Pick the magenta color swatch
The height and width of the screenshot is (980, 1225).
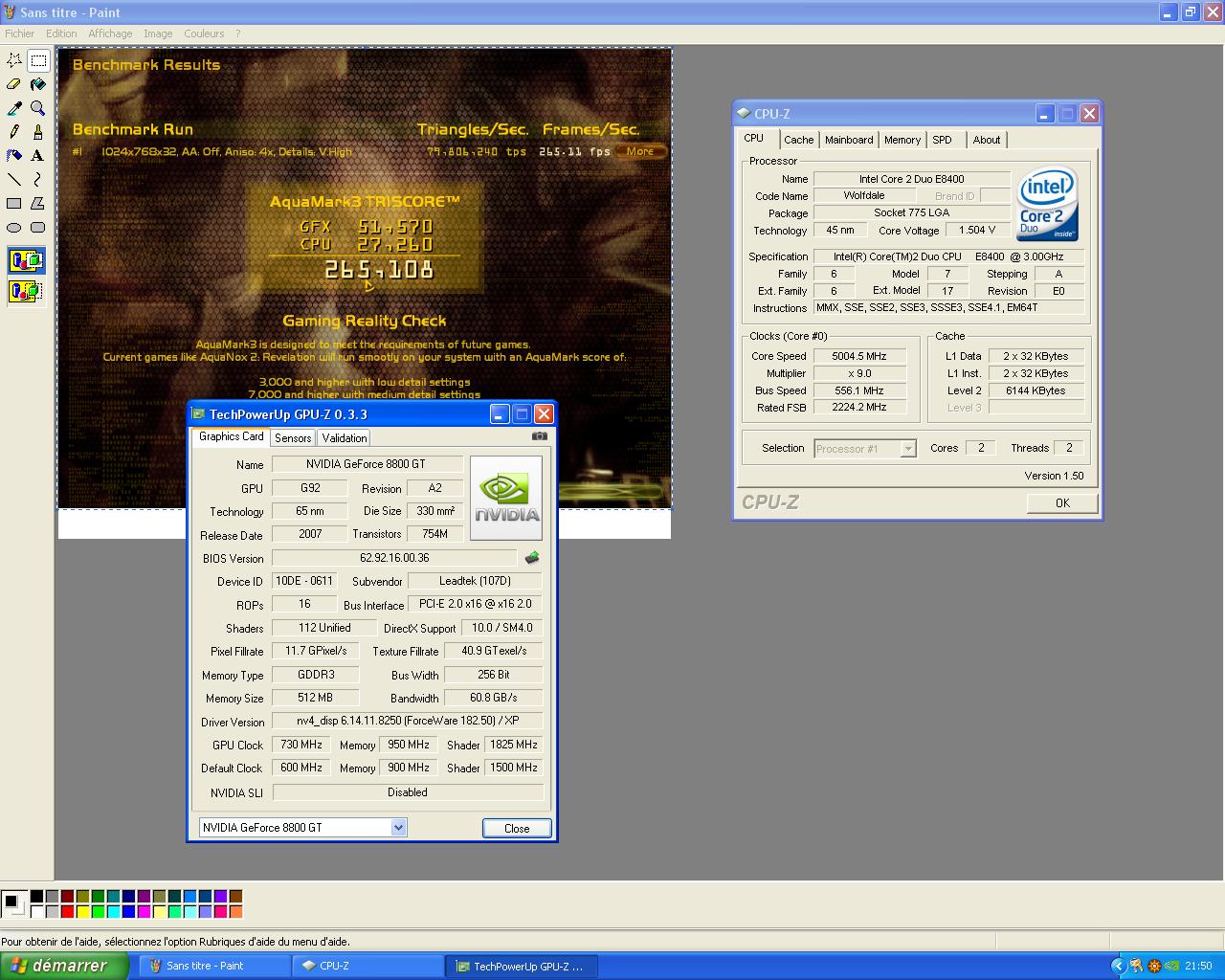(144, 911)
